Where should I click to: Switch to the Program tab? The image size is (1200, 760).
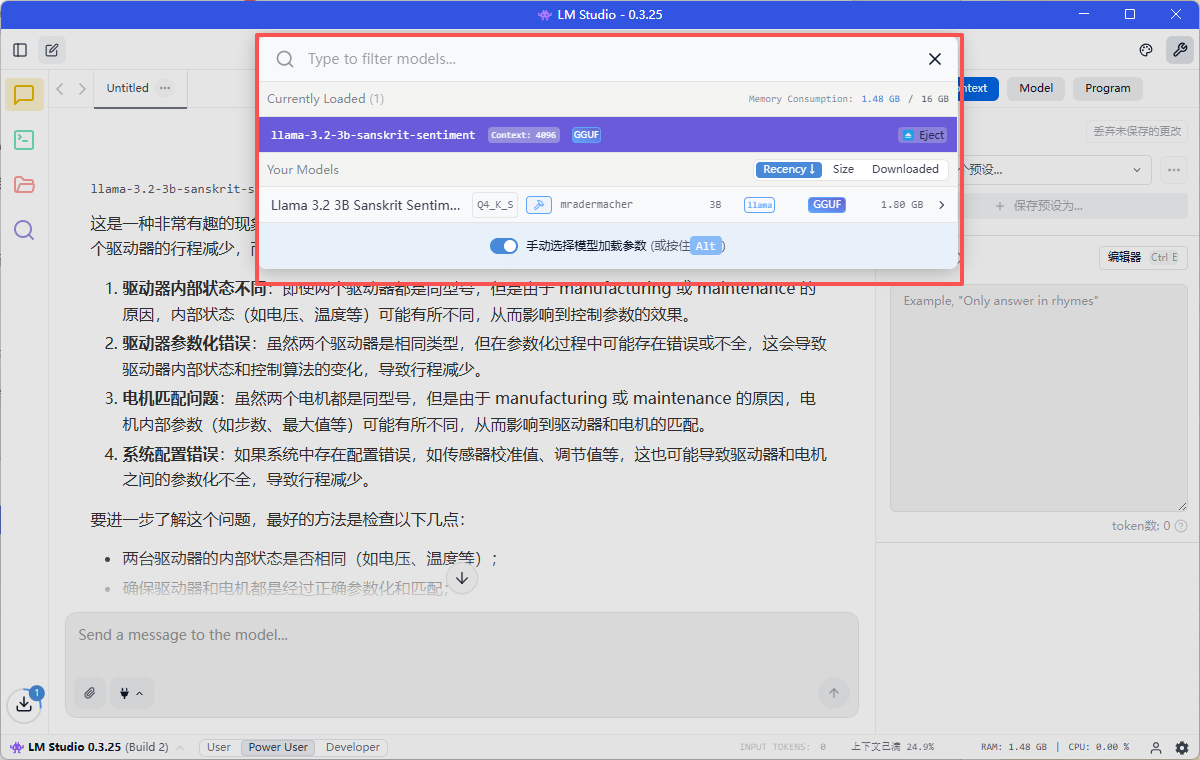(x=1108, y=88)
